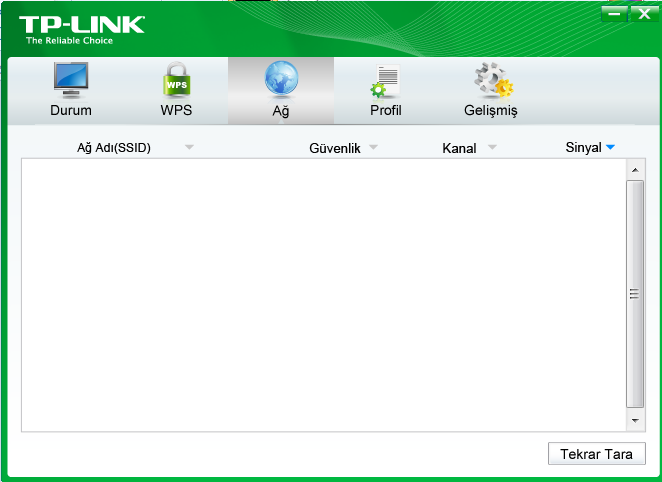Click the Güvenlik column header
Image resolution: width=662 pixels, height=482 pixels.
(335, 148)
